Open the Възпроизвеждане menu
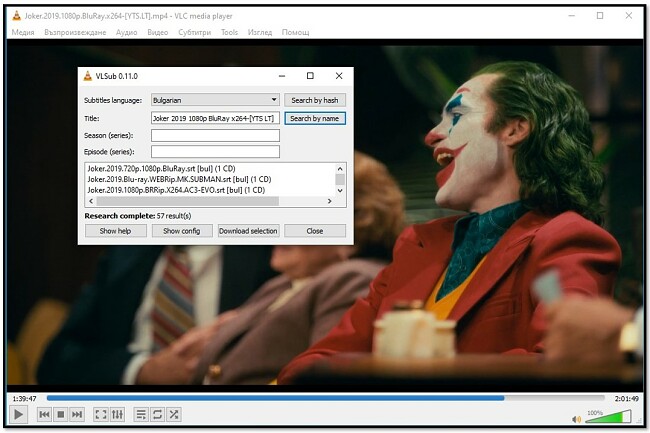This screenshot has width=650, height=433. click(x=75, y=32)
